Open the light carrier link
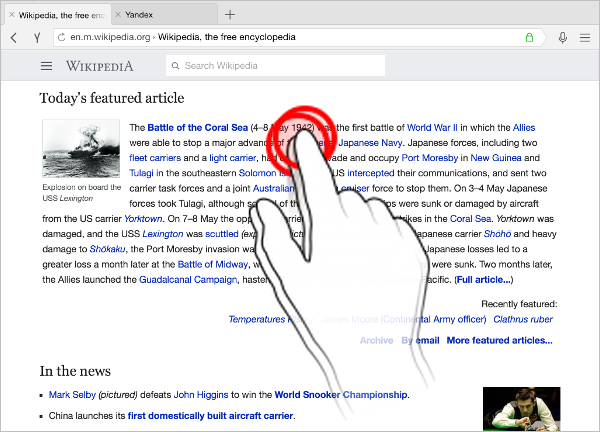600x432 pixels. click(233, 158)
